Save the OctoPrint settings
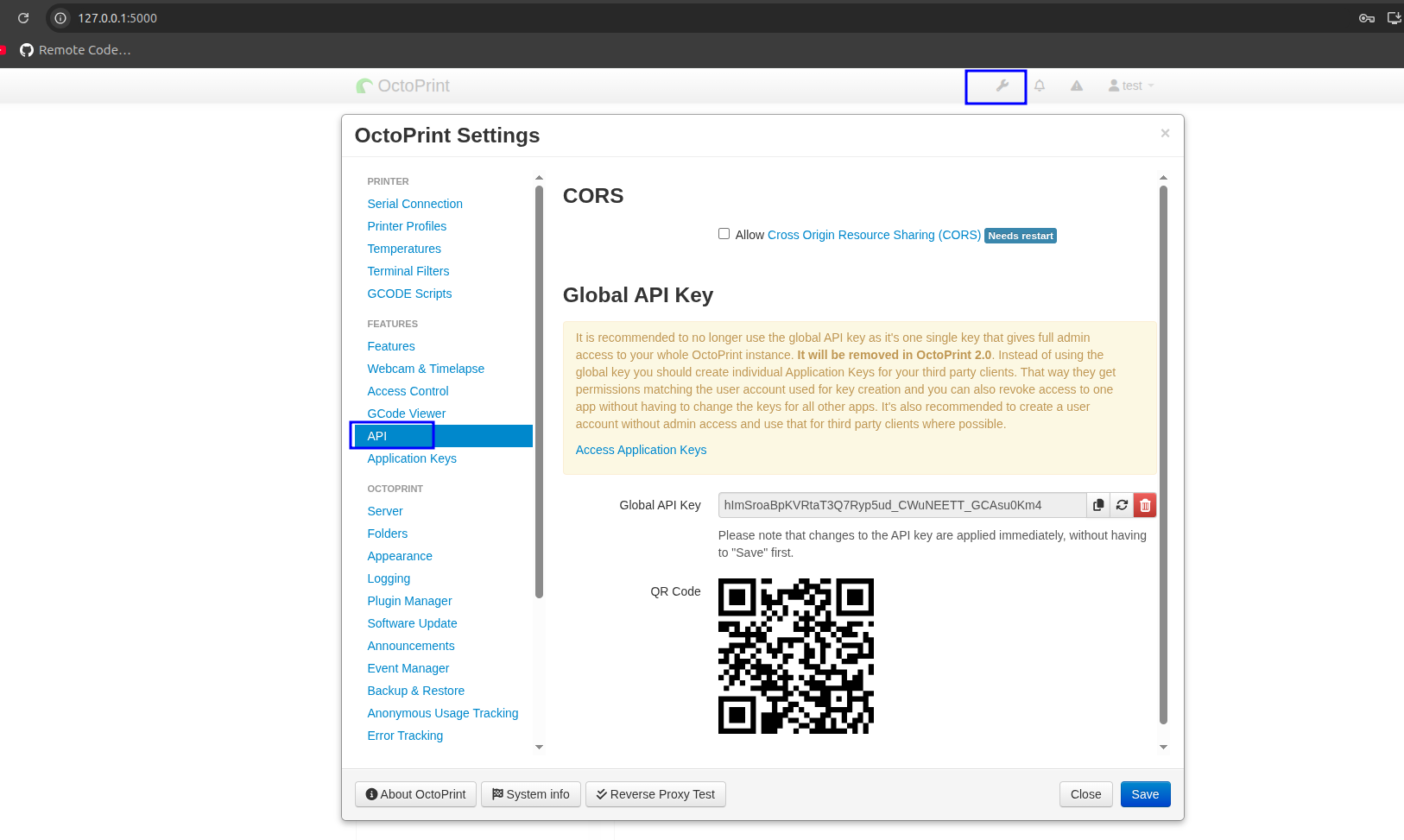Image resolution: width=1404 pixels, height=840 pixels. tap(1145, 794)
